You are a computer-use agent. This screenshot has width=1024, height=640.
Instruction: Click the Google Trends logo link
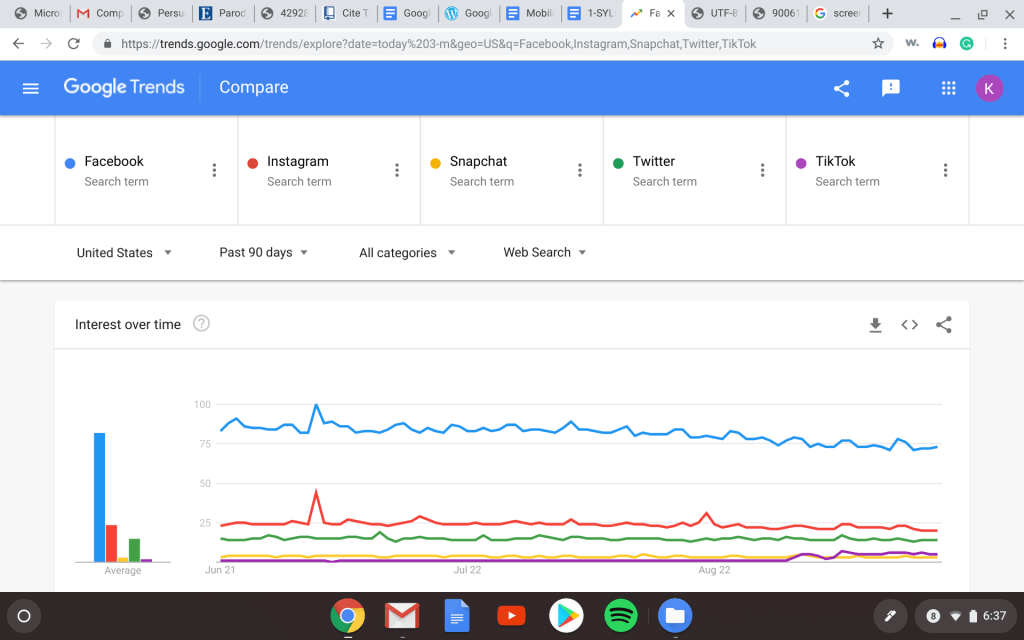pos(124,88)
